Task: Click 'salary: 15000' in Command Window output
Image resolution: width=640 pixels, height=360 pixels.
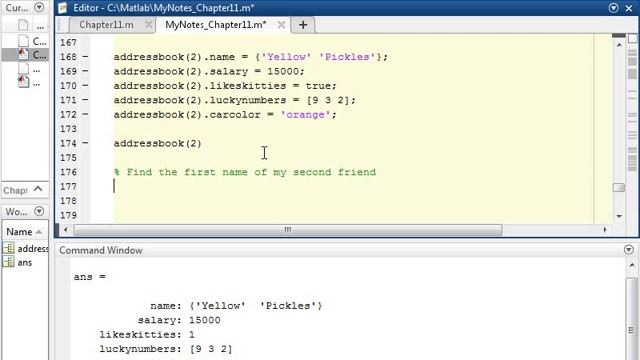Action: [x=179, y=320]
